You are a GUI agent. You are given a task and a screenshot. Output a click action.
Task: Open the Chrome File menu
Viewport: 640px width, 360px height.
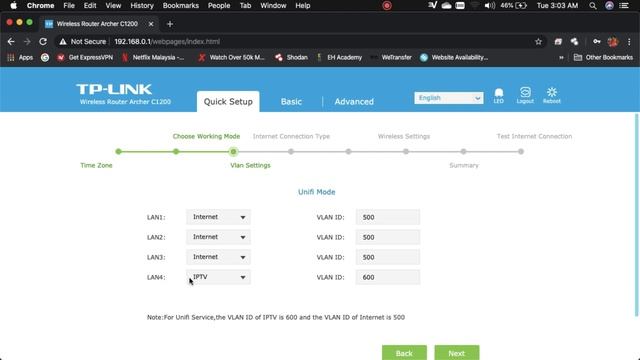click(69, 6)
